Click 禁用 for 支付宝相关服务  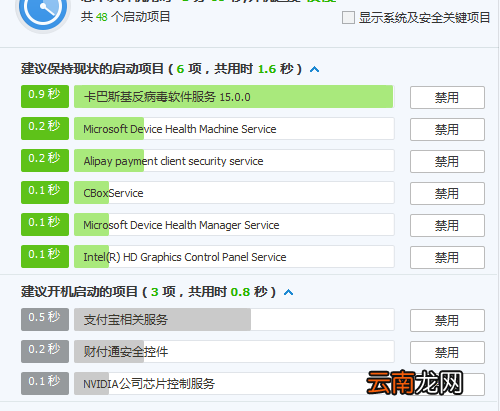click(x=447, y=320)
